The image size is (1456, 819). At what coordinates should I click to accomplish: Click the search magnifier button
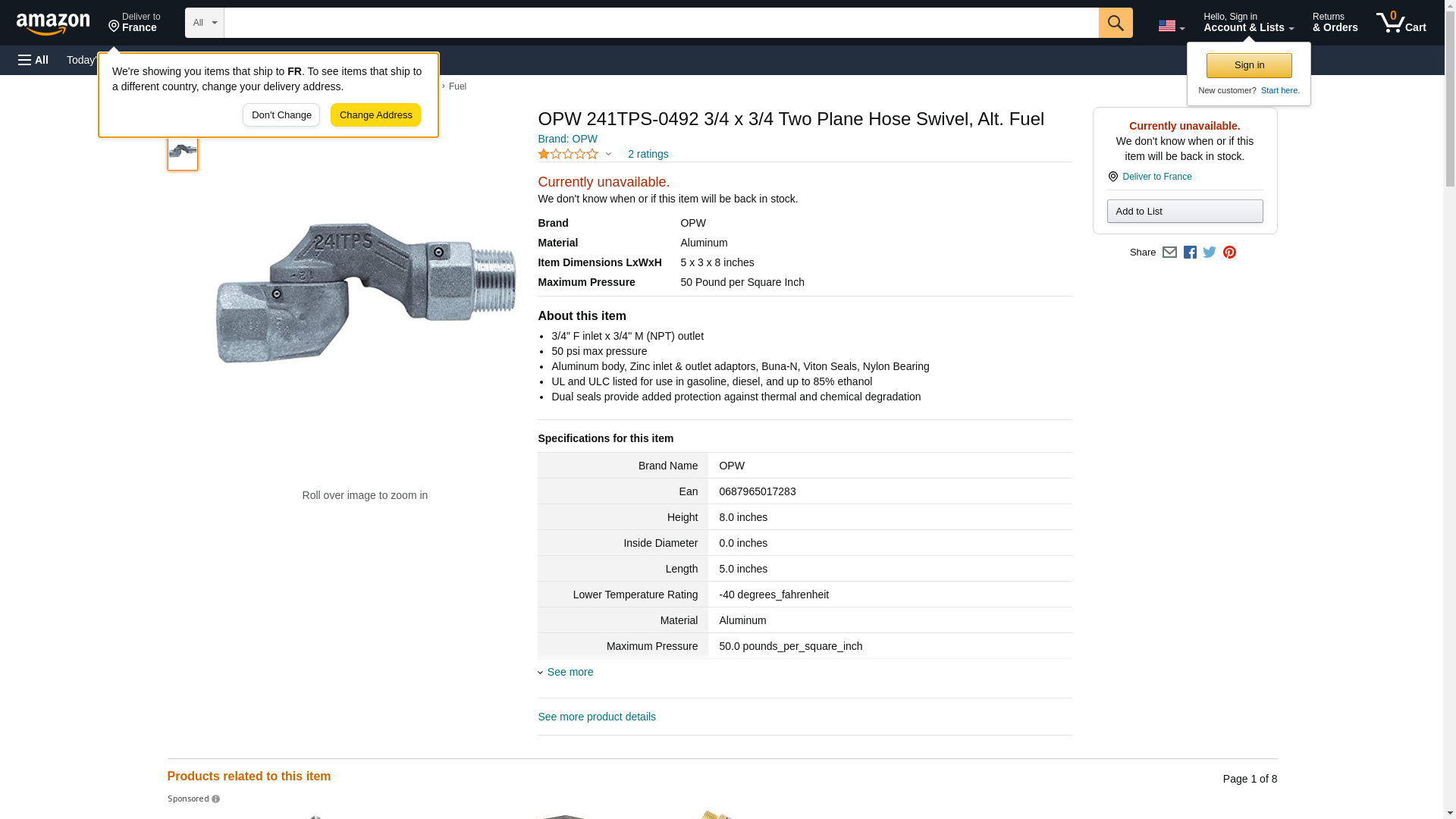pyautogui.click(x=1115, y=23)
